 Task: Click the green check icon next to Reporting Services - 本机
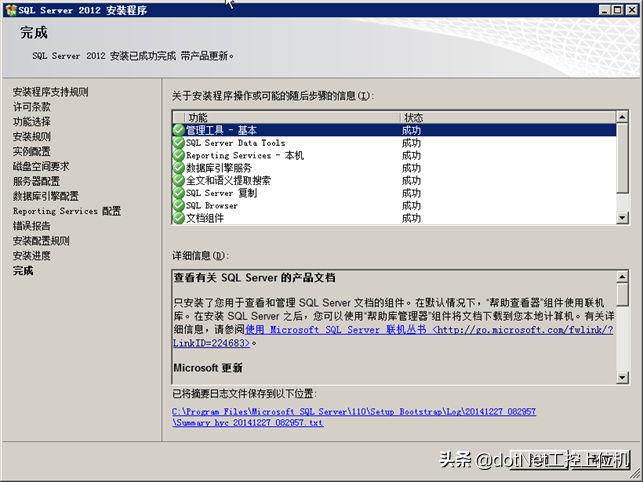point(178,155)
